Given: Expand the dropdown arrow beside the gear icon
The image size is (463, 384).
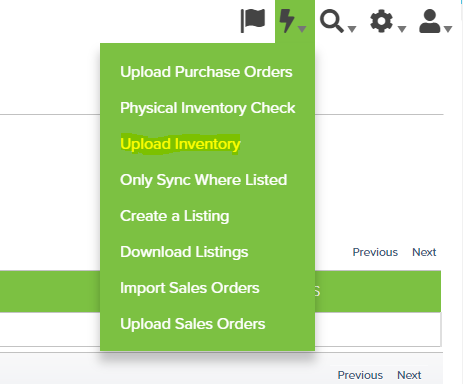Looking at the screenshot, I should pos(402,29).
